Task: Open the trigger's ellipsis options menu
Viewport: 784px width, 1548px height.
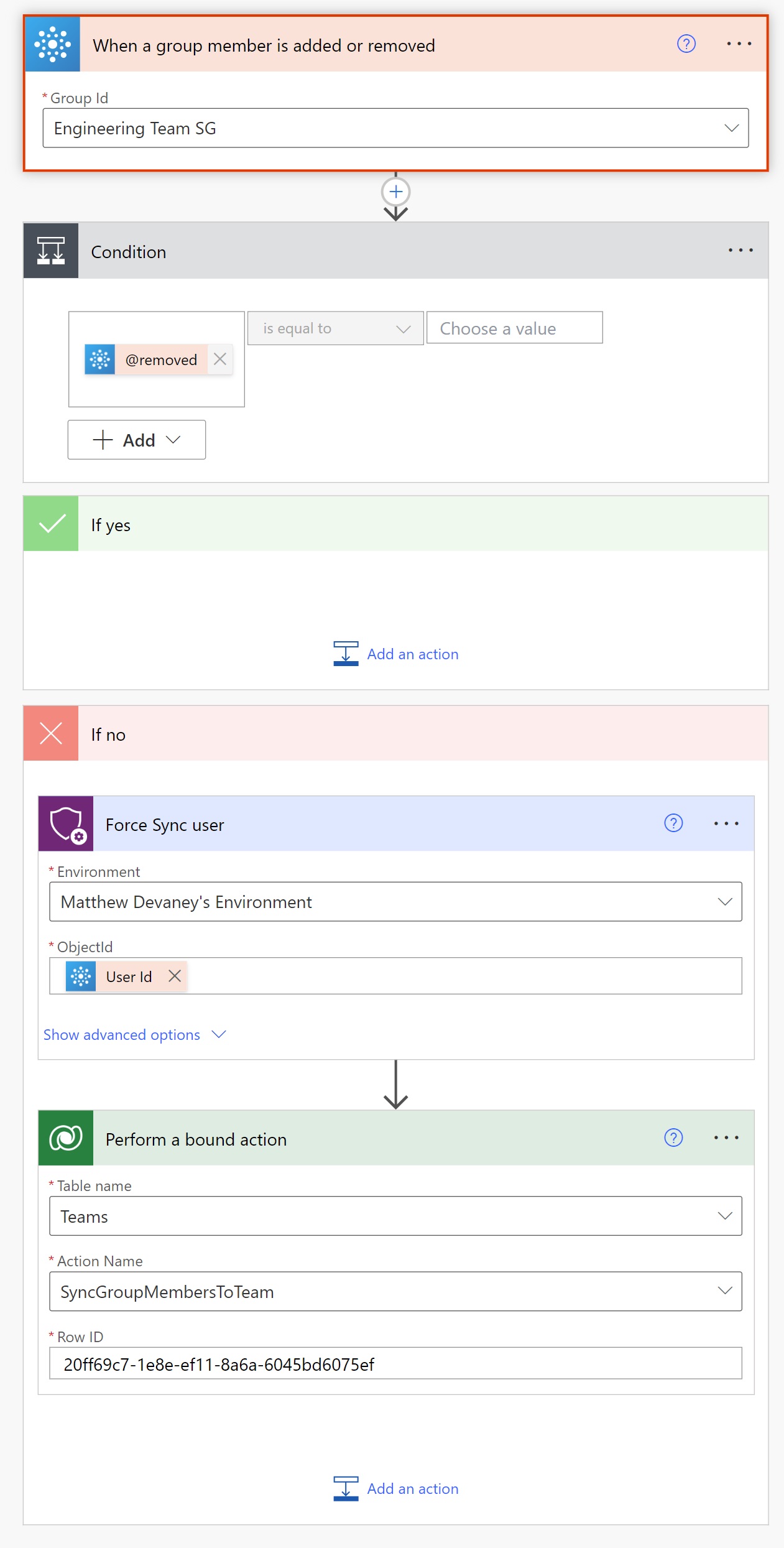Action: pyautogui.click(x=739, y=44)
